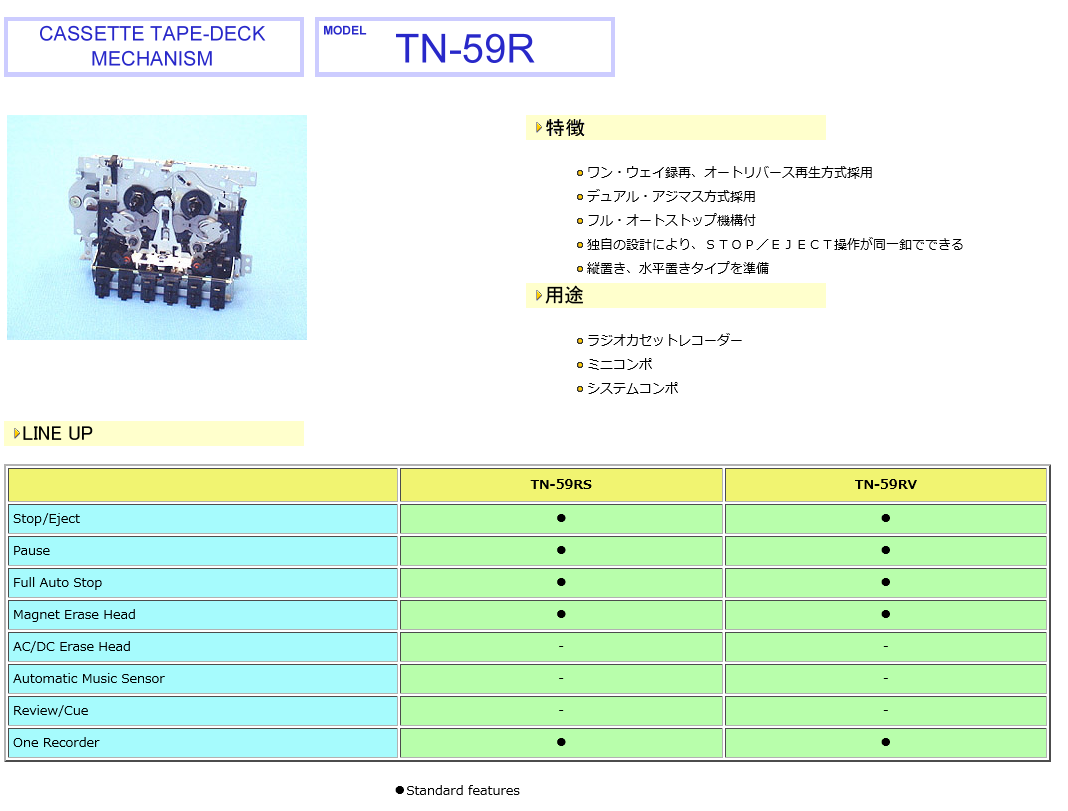Image resolution: width=1068 pixels, height=811 pixels.
Task: Click the Full Auto Stop dot under TN-59RS
Action: pyautogui.click(x=561, y=582)
